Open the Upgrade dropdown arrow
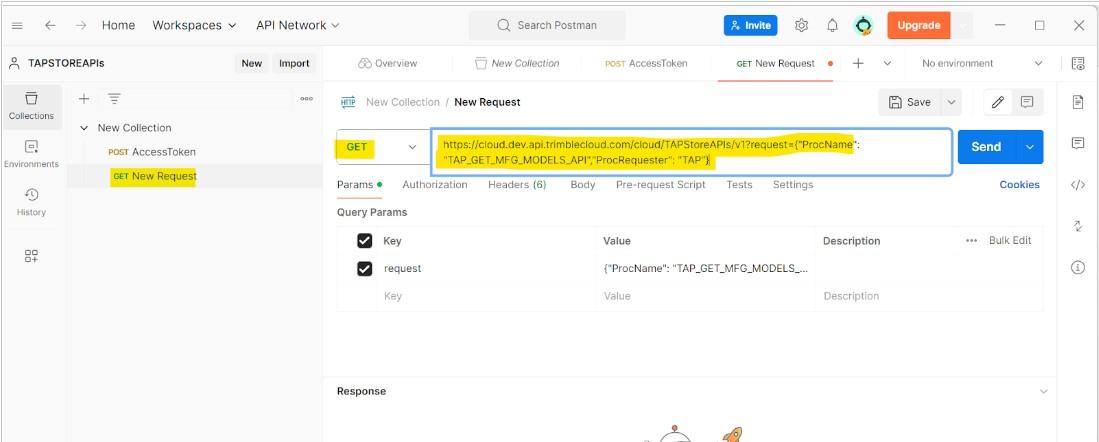Image resolution: width=1099 pixels, height=442 pixels. pyautogui.click(x=962, y=25)
